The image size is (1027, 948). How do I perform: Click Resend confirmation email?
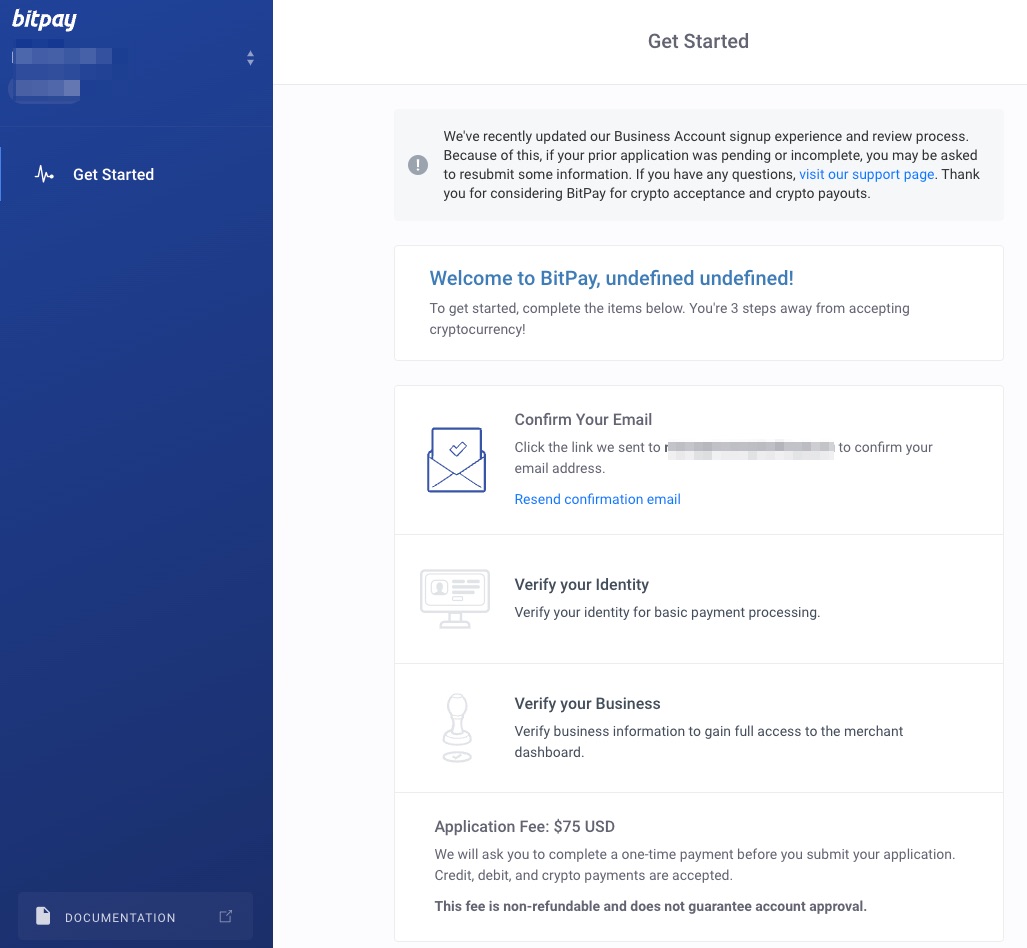tap(597, 499)
